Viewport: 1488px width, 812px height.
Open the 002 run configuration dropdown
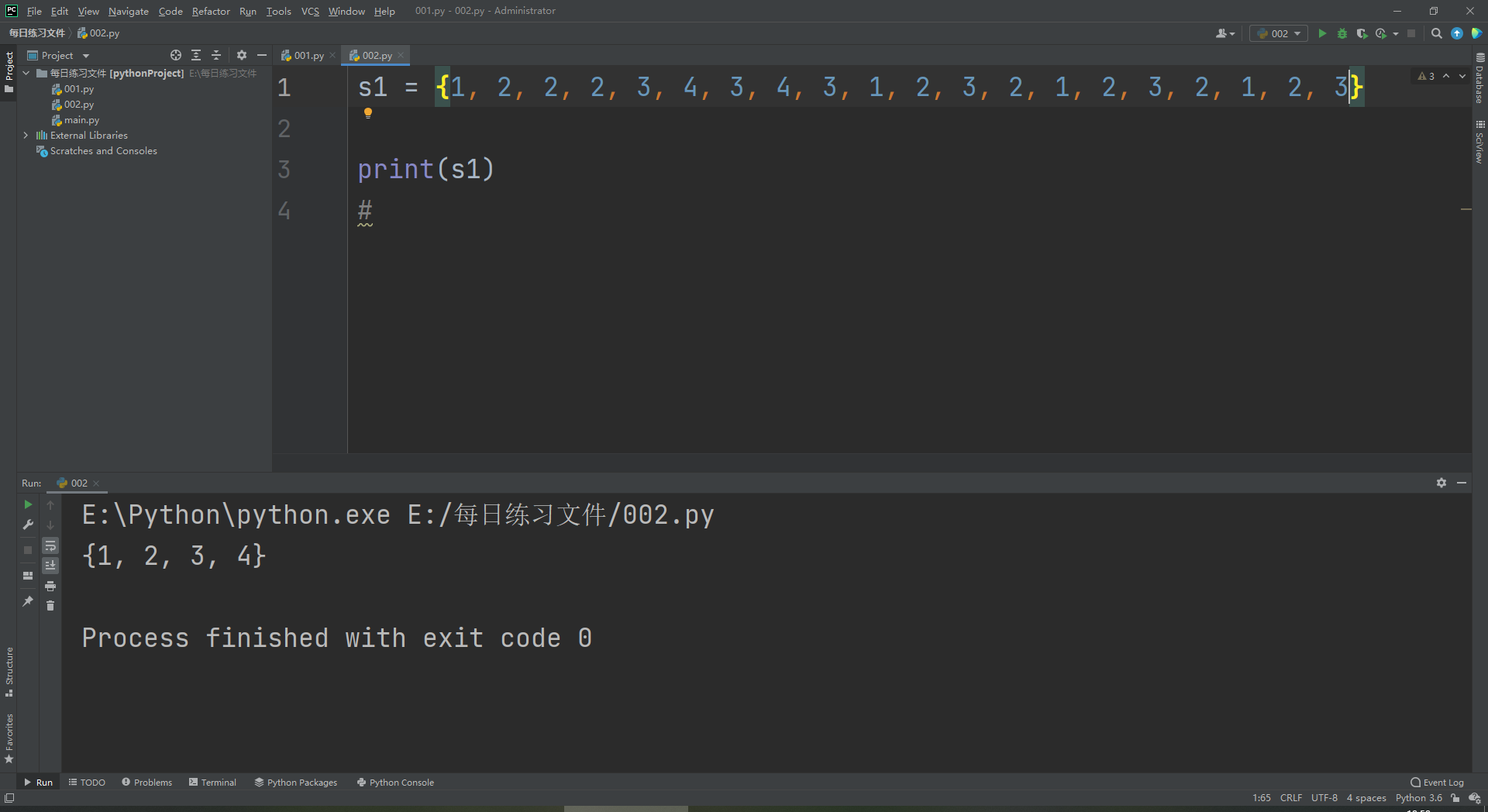[x=1279, y=33]
